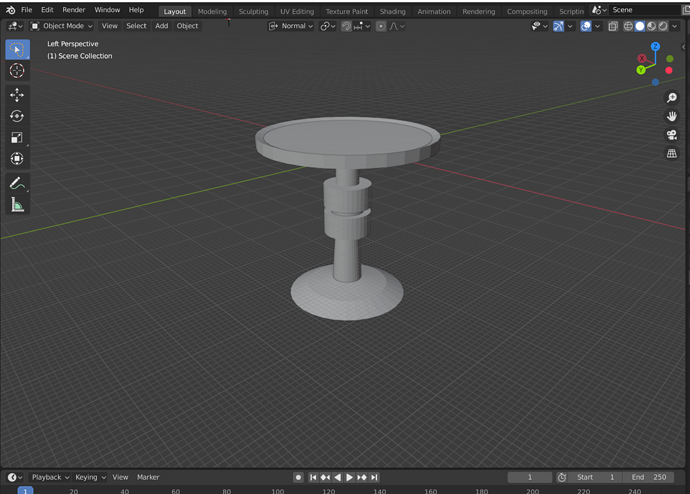Open the Object Mode dropdown
The image size is (690, 494).
click(62, 26)
